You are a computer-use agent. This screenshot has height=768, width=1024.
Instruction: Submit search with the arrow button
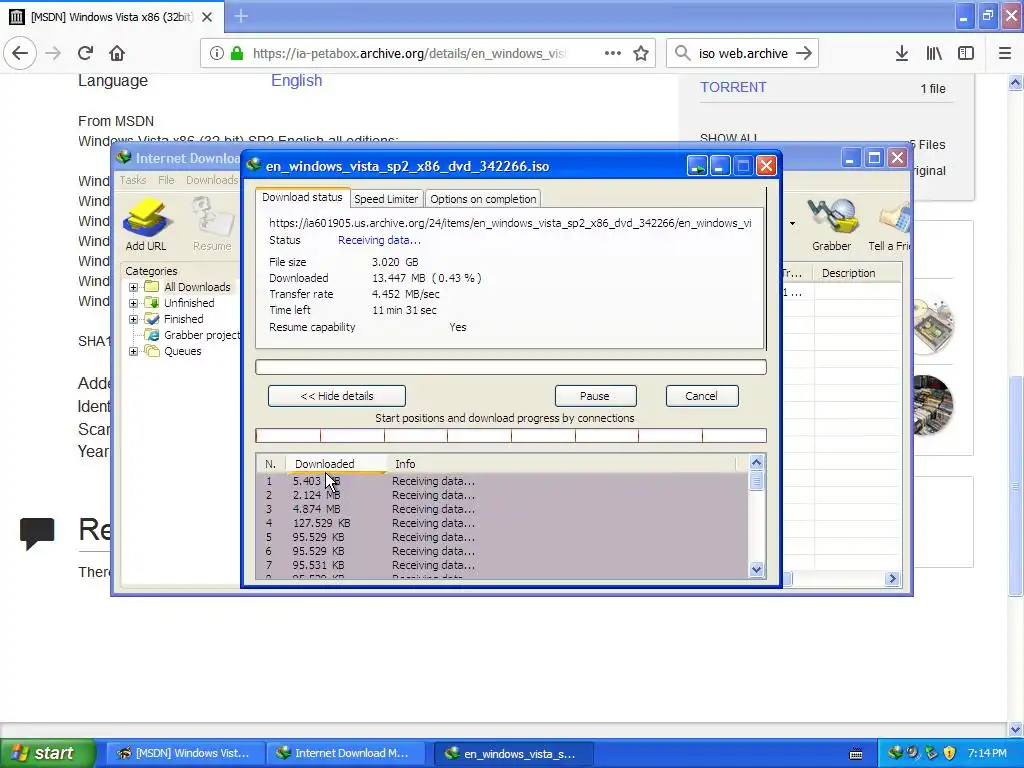point(804,54)
